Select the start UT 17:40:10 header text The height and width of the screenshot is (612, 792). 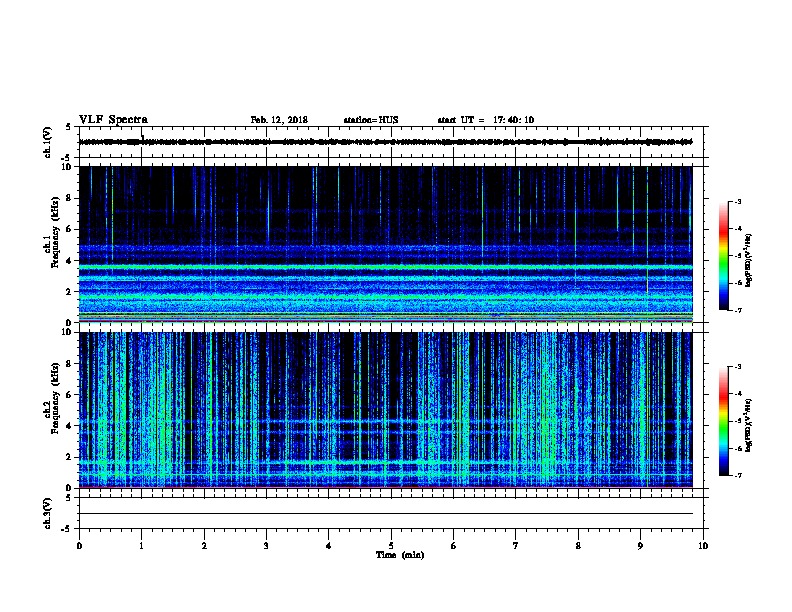tap(485, 120)
